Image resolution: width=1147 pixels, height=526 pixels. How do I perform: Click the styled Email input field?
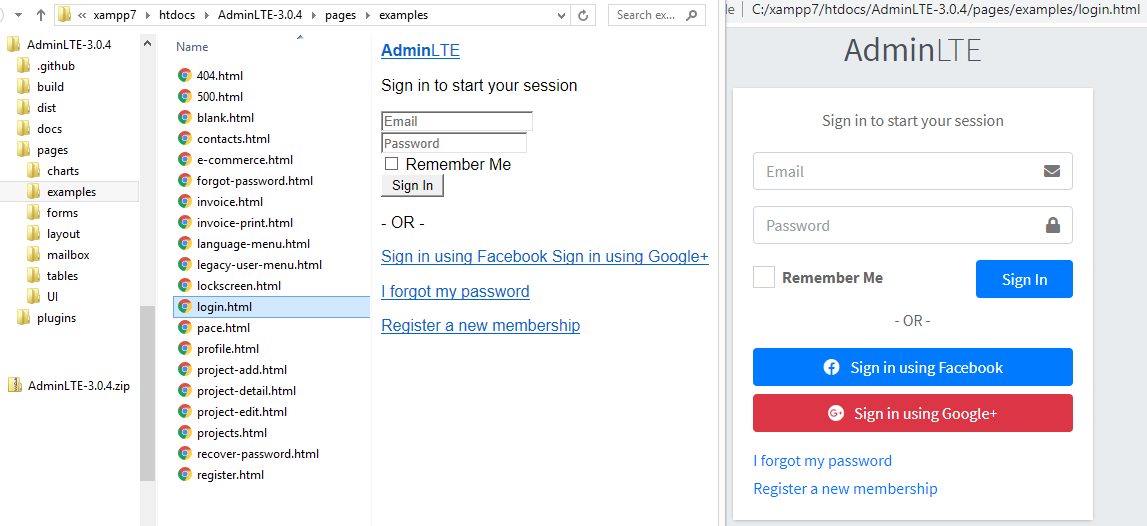[895, 171]
